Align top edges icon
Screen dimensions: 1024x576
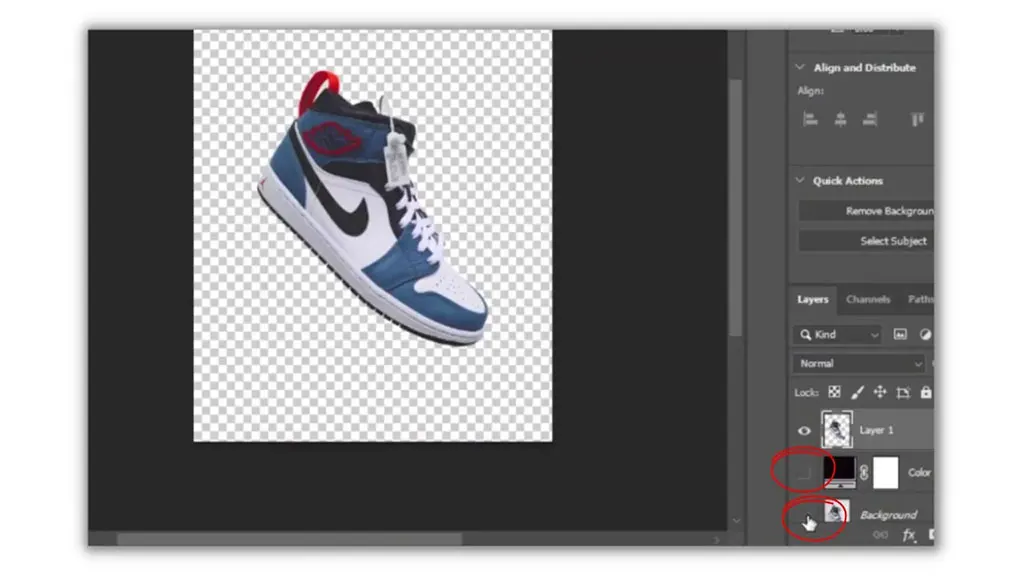point(917,119)
